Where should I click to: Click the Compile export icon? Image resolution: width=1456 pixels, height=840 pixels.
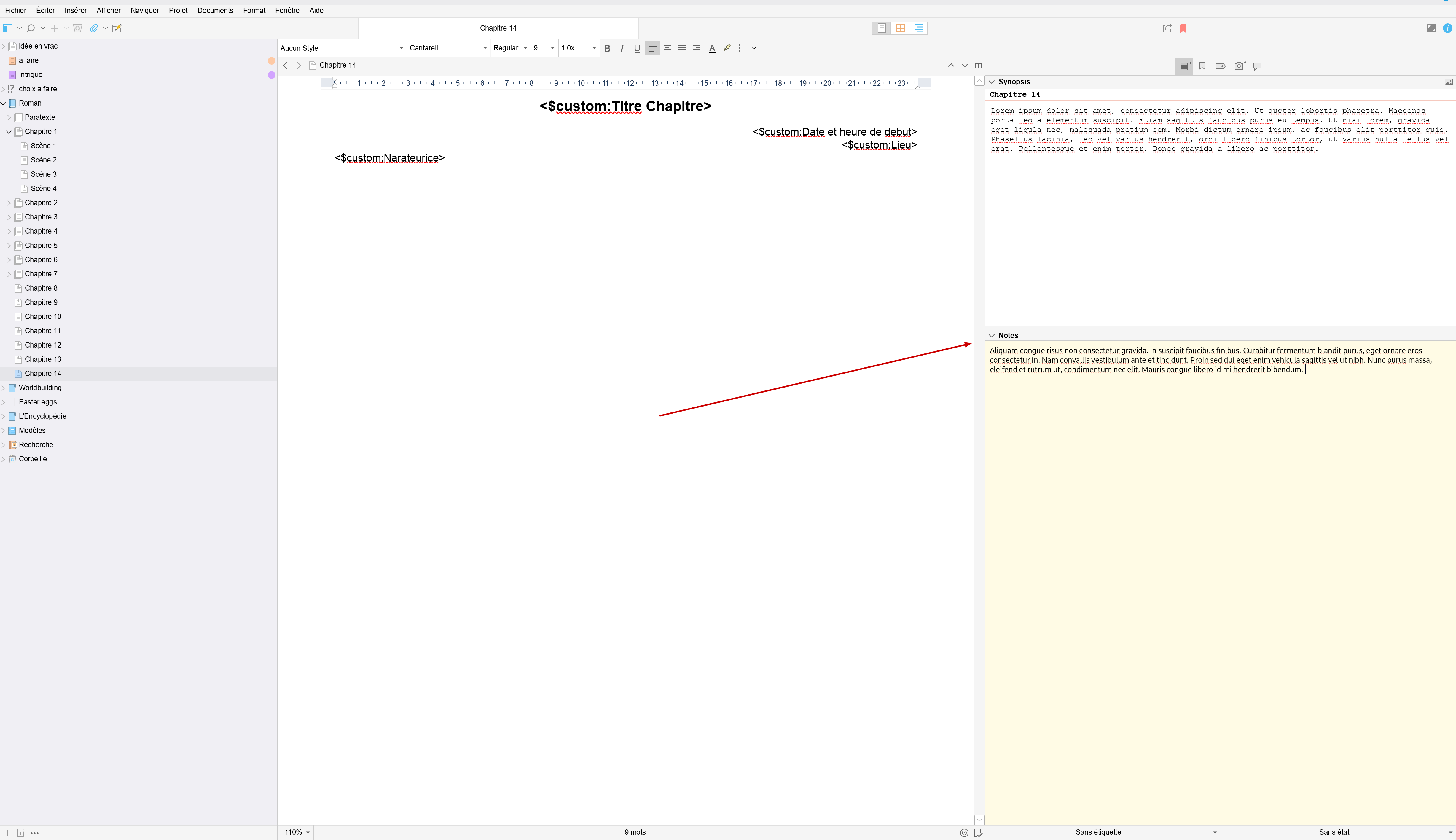(1167, 28)
